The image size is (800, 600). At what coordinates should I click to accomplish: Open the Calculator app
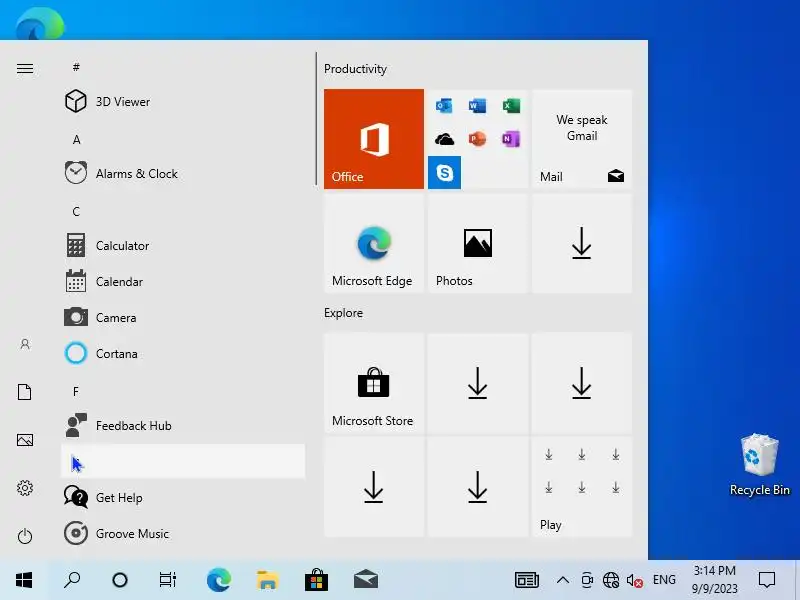pos(183,245)
